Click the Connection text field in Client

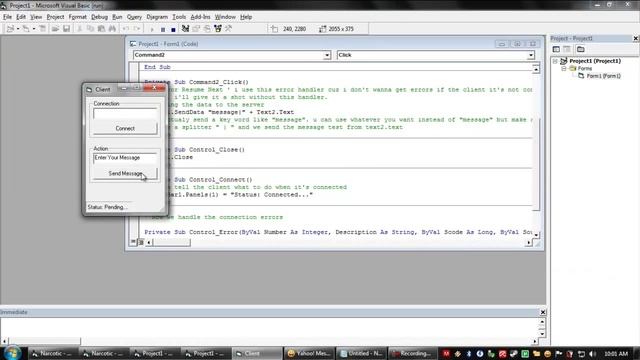(x=125, y=113)
